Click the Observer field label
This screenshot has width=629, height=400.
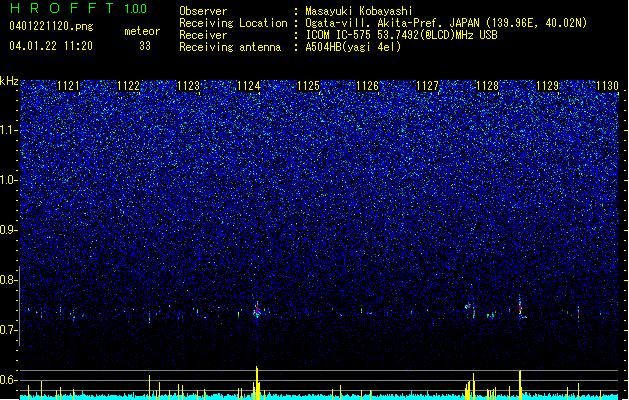pyautogui.click(x=203, y=11)
